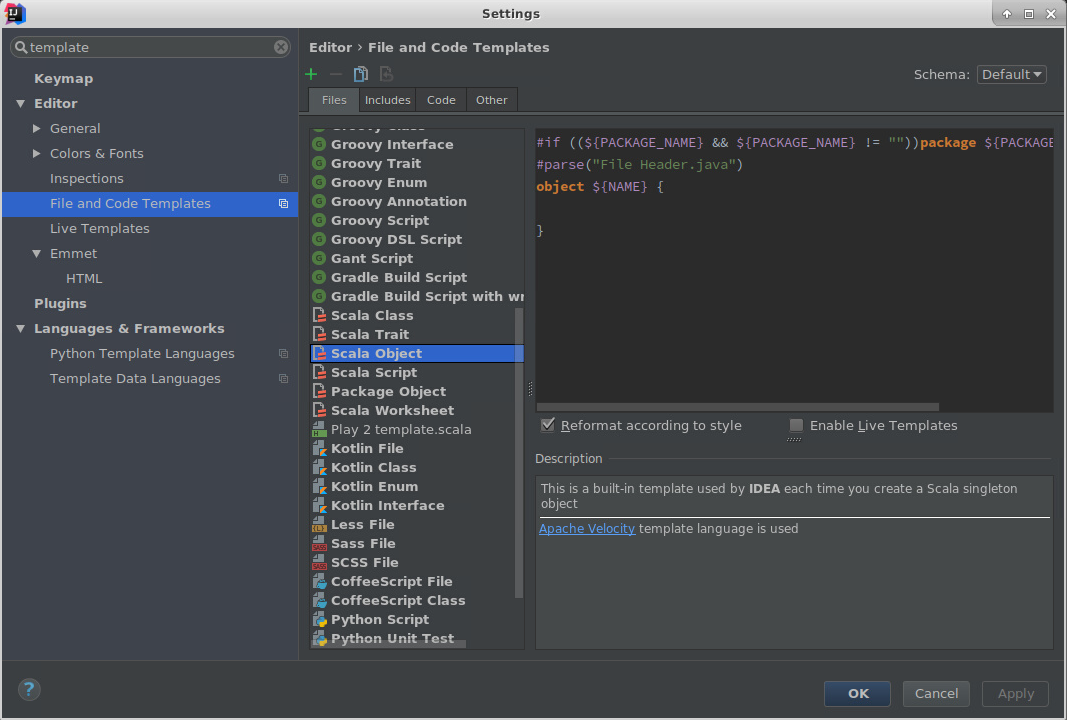Click the Python Script icon
Viewport: 1067px width, 720px height.
319,620
